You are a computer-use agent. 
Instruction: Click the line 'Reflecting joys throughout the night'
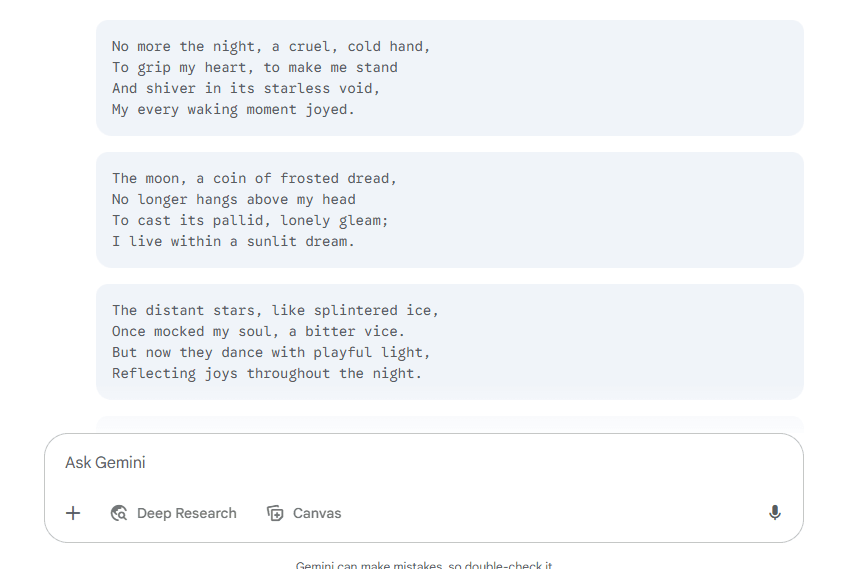[x=267, y=373]
